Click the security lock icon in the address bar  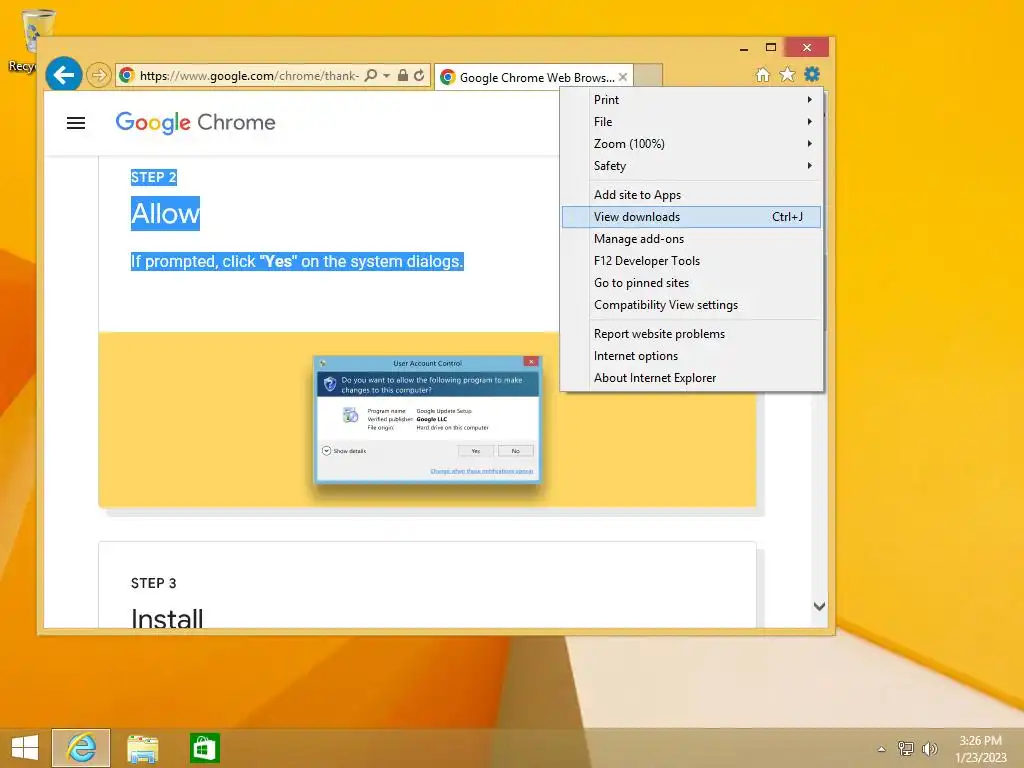(x=403, y=76)
